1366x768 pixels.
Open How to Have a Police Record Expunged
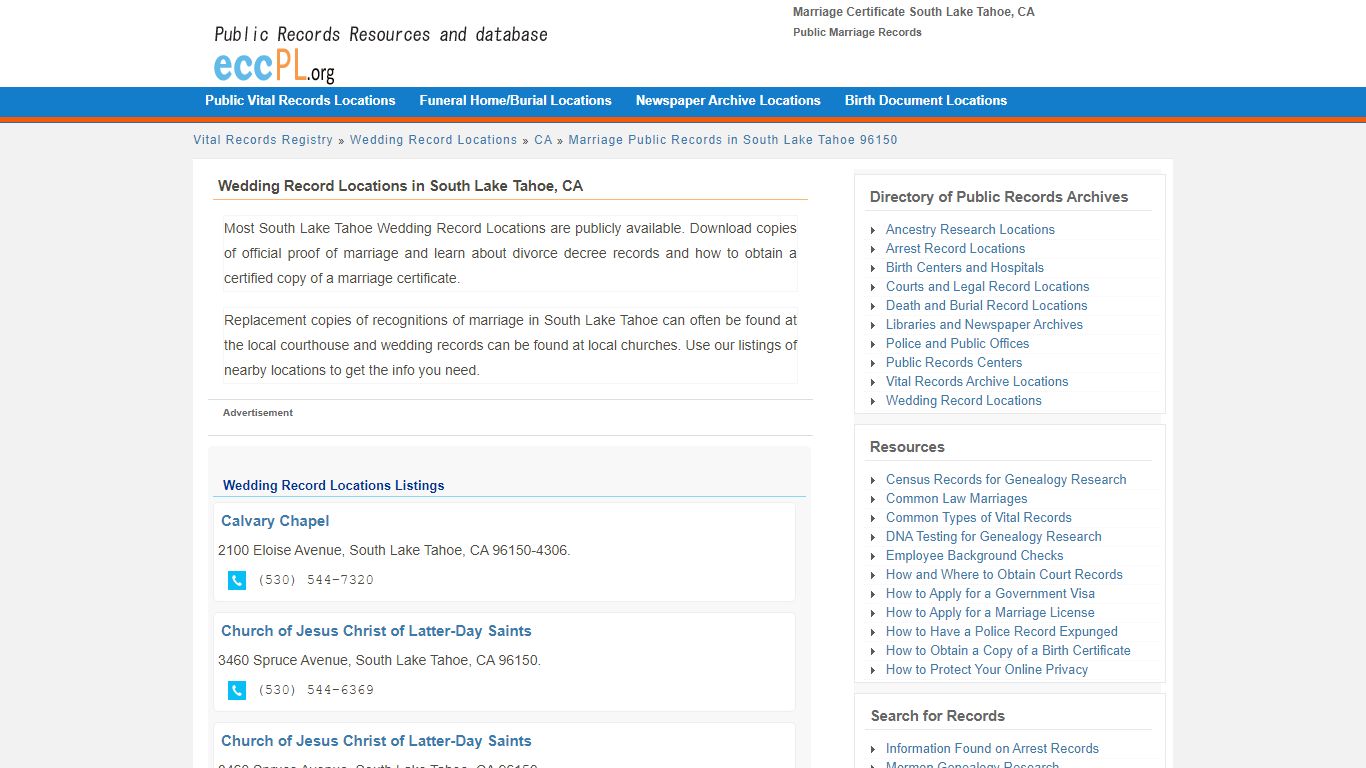pyautogui.click(x=1002, y=631)
